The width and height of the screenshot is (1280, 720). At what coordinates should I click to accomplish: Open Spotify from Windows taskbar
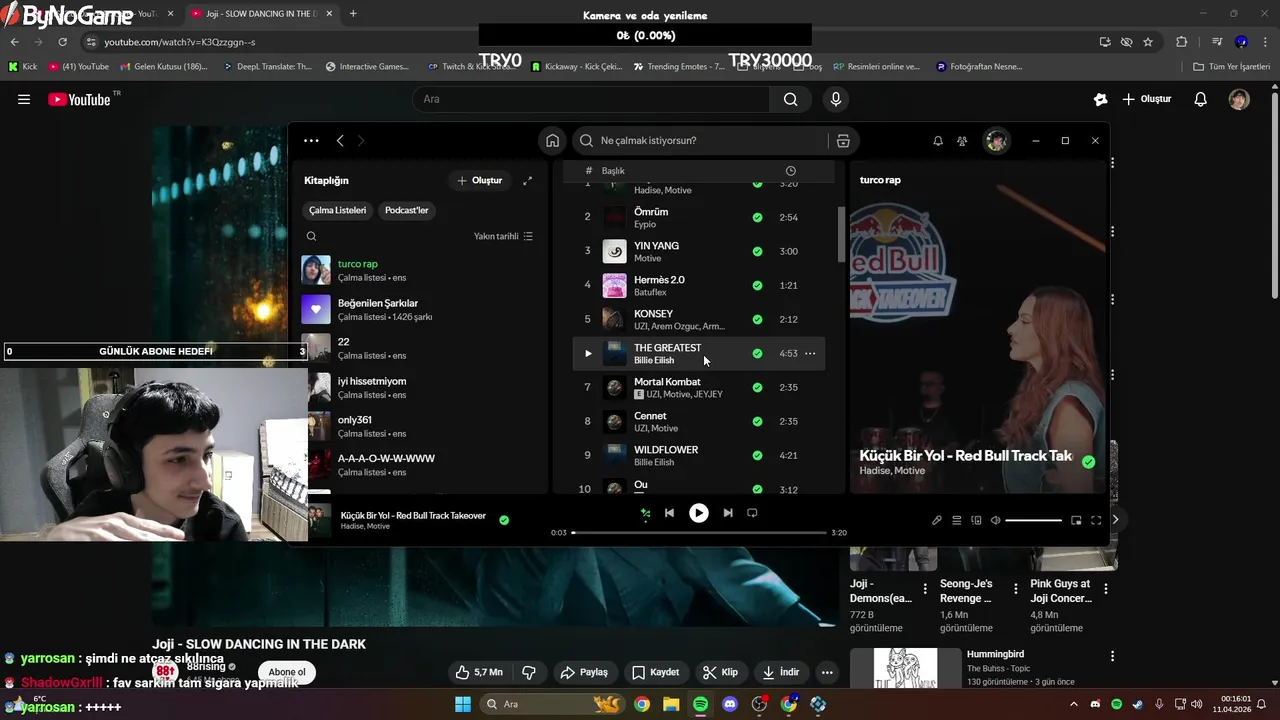click(701, 704)
